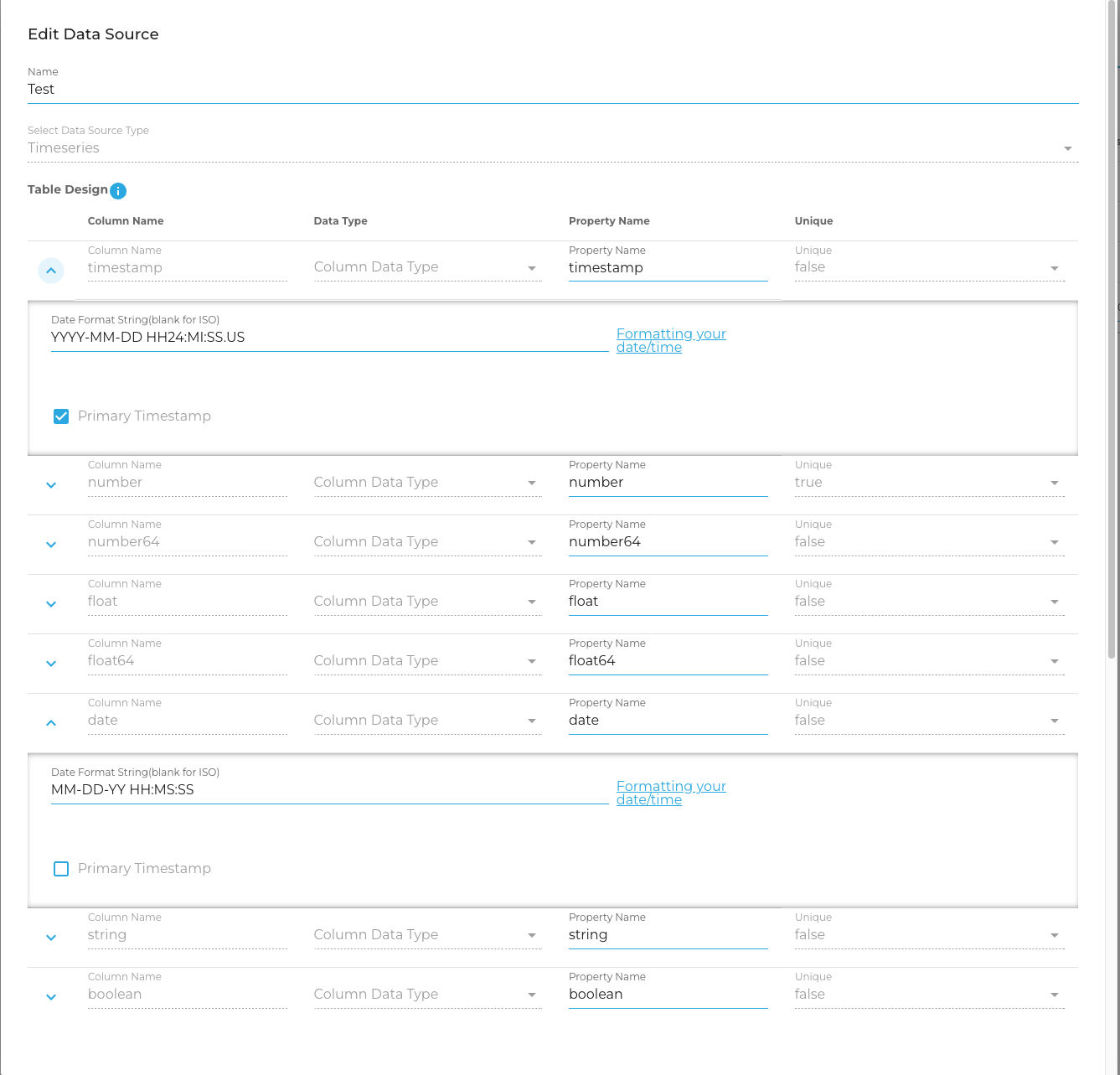Viewport: 1120px width, 1075px height.
Task: Uncheck Primary Timestamp for timestamp column
Action: 61,416
